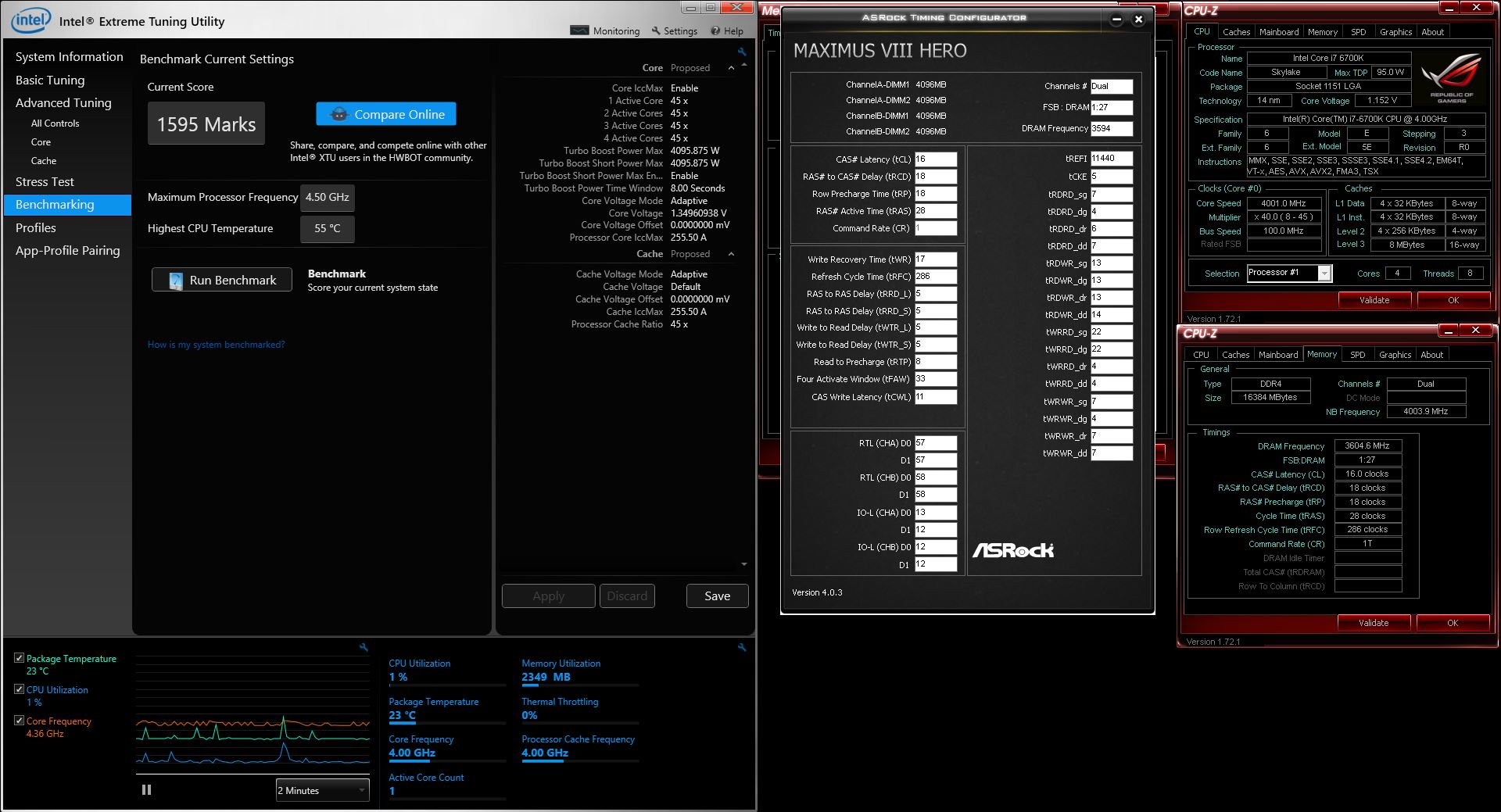The height and width of the screenshot is (812, 1501).
Task: Click wrench icon above monitoring stats panel
Action: (x=742, y=647)
